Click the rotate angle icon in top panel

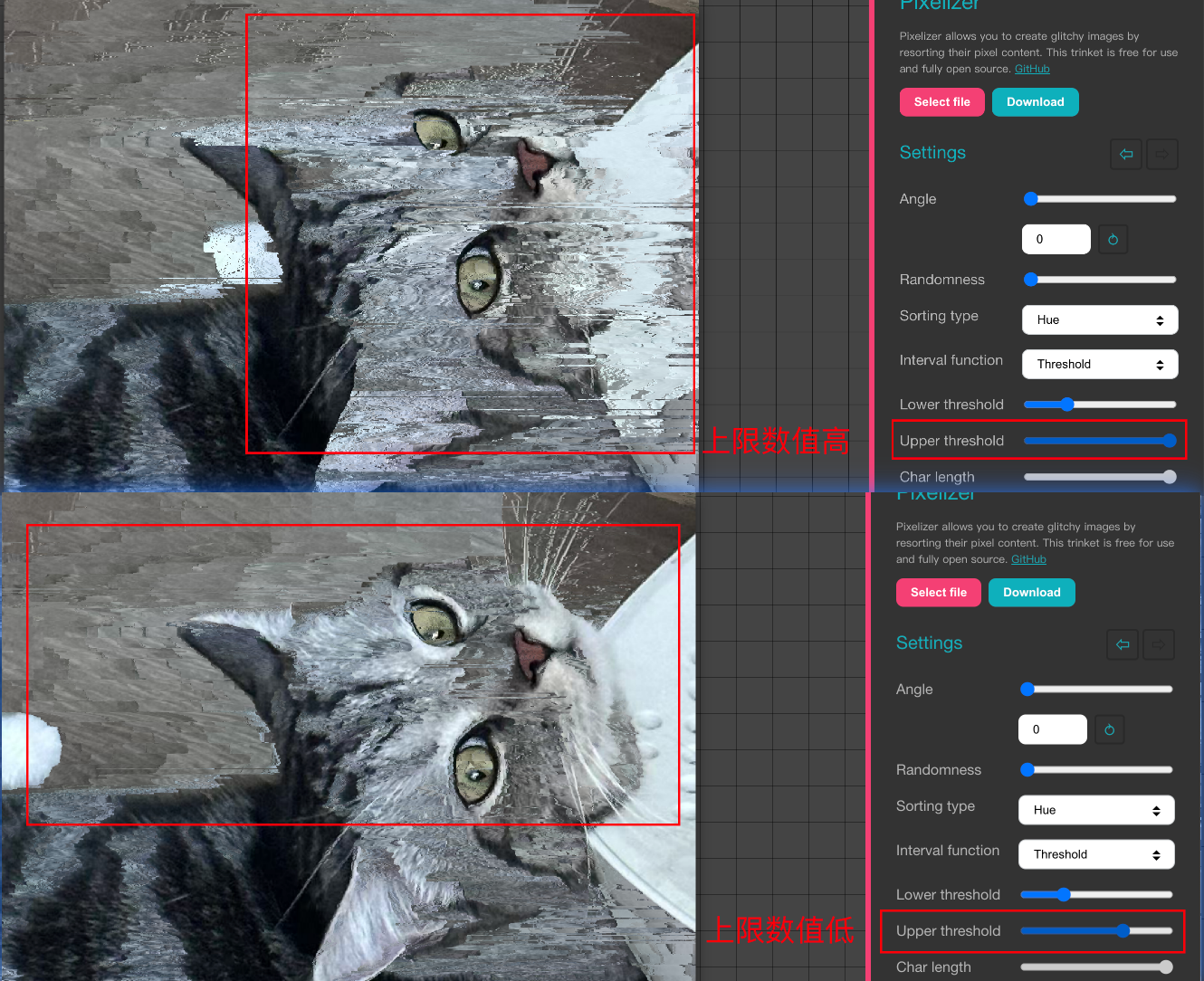point(1113,240)
